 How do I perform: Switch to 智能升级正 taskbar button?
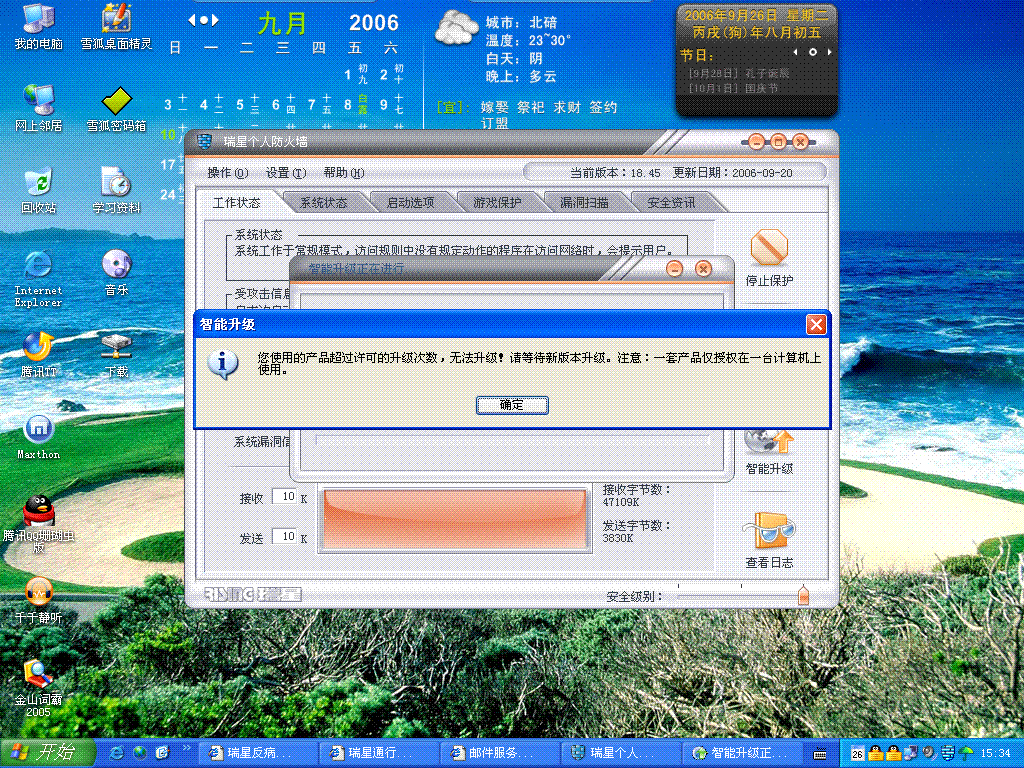click(742, 754)
